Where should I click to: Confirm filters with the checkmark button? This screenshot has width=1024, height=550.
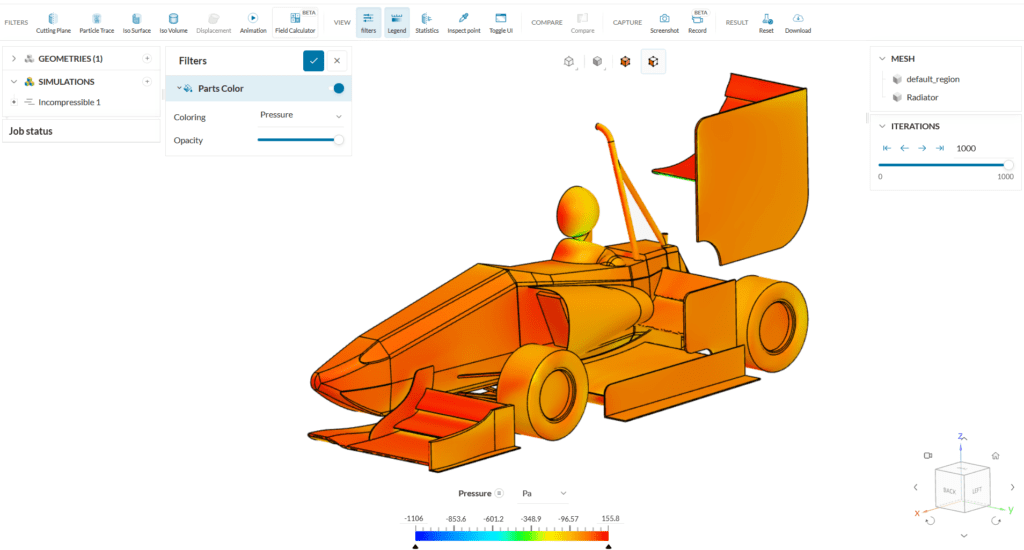[314, 61]
